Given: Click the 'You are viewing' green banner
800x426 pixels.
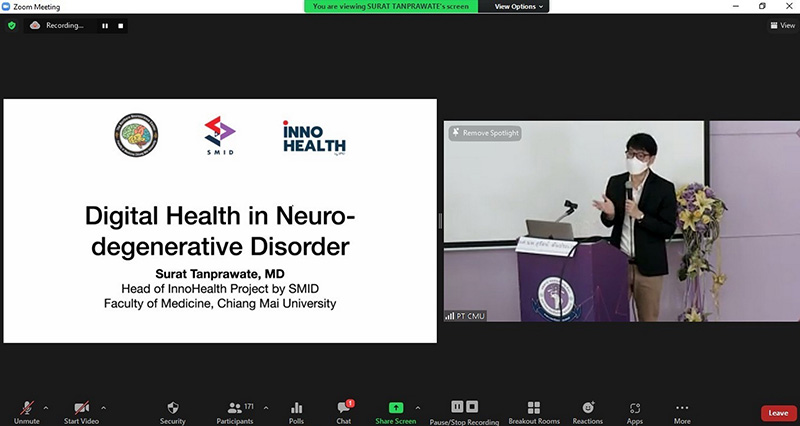Looking at the screenshot, I should (x=391, y=7).
